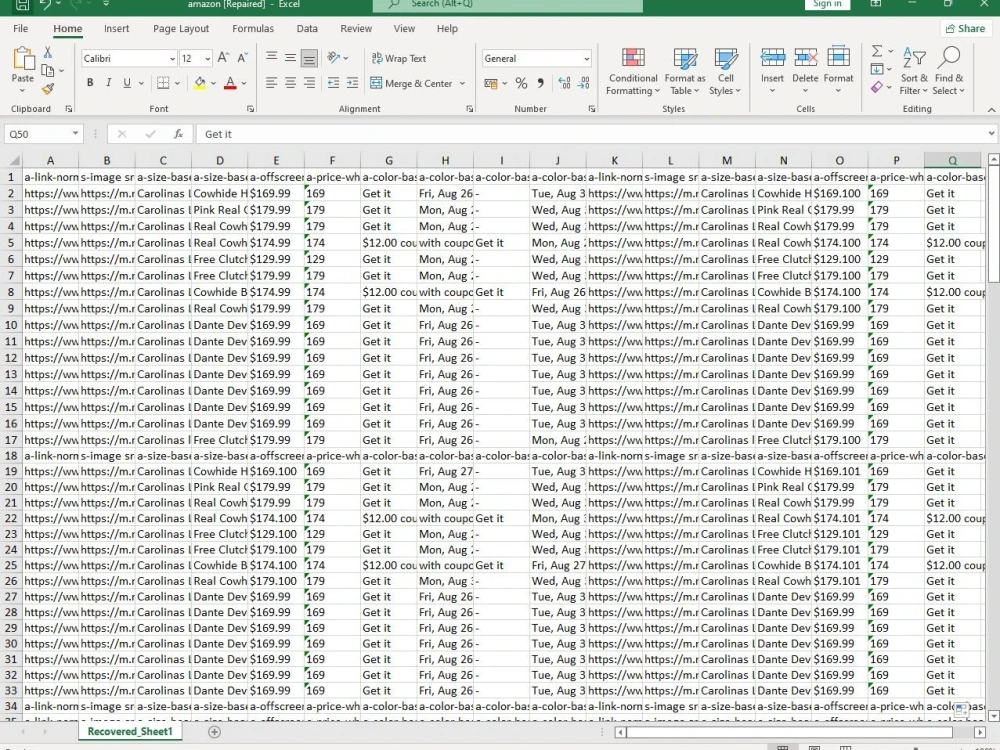The image size is (1000, 750).
Task: Click the Name Box showing Q50
Action: 43,134
